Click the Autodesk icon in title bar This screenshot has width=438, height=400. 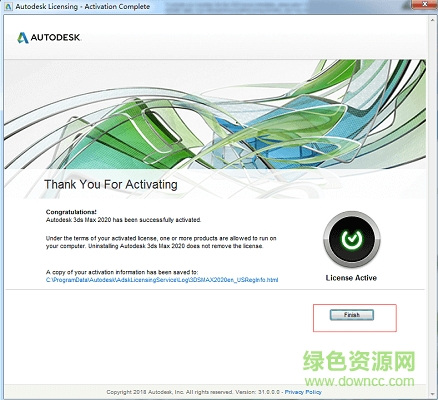click(x=9, y=7)
